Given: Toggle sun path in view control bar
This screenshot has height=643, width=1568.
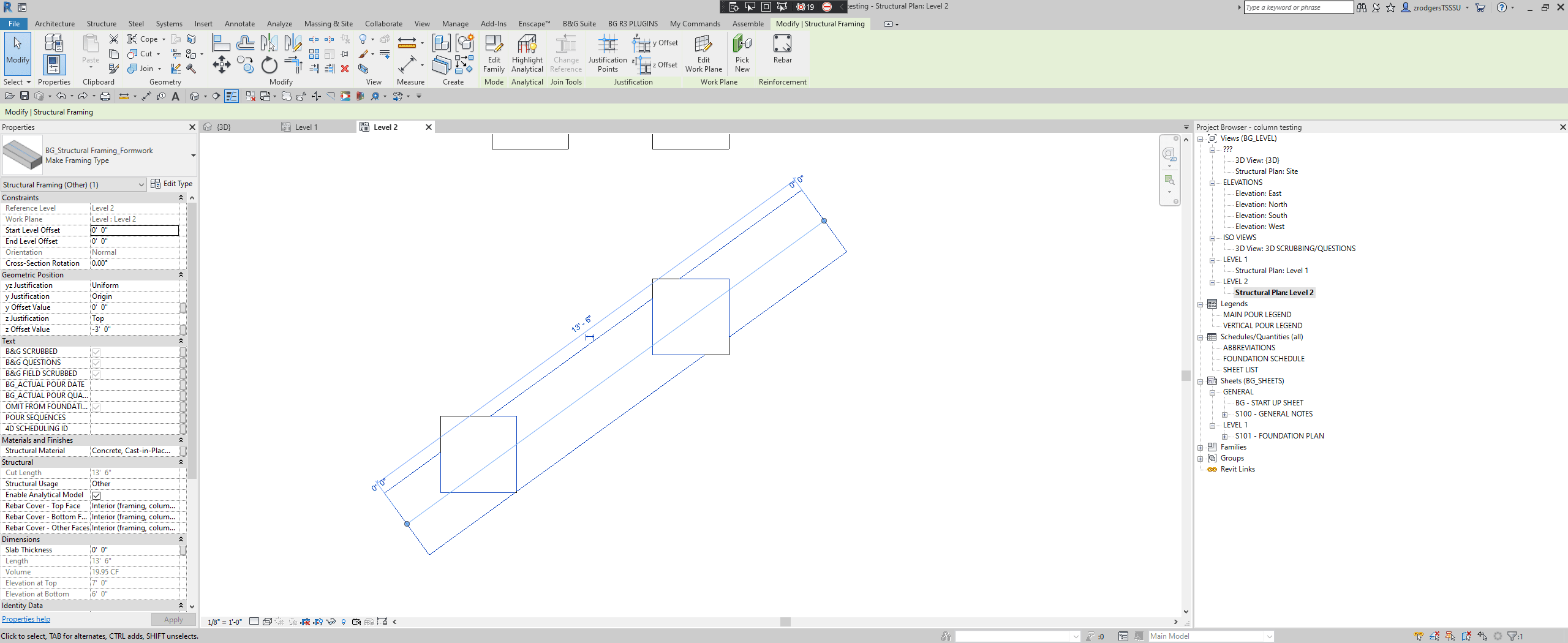Looking at the screenshot, I should pyautogui.click(x=343, y=622).
